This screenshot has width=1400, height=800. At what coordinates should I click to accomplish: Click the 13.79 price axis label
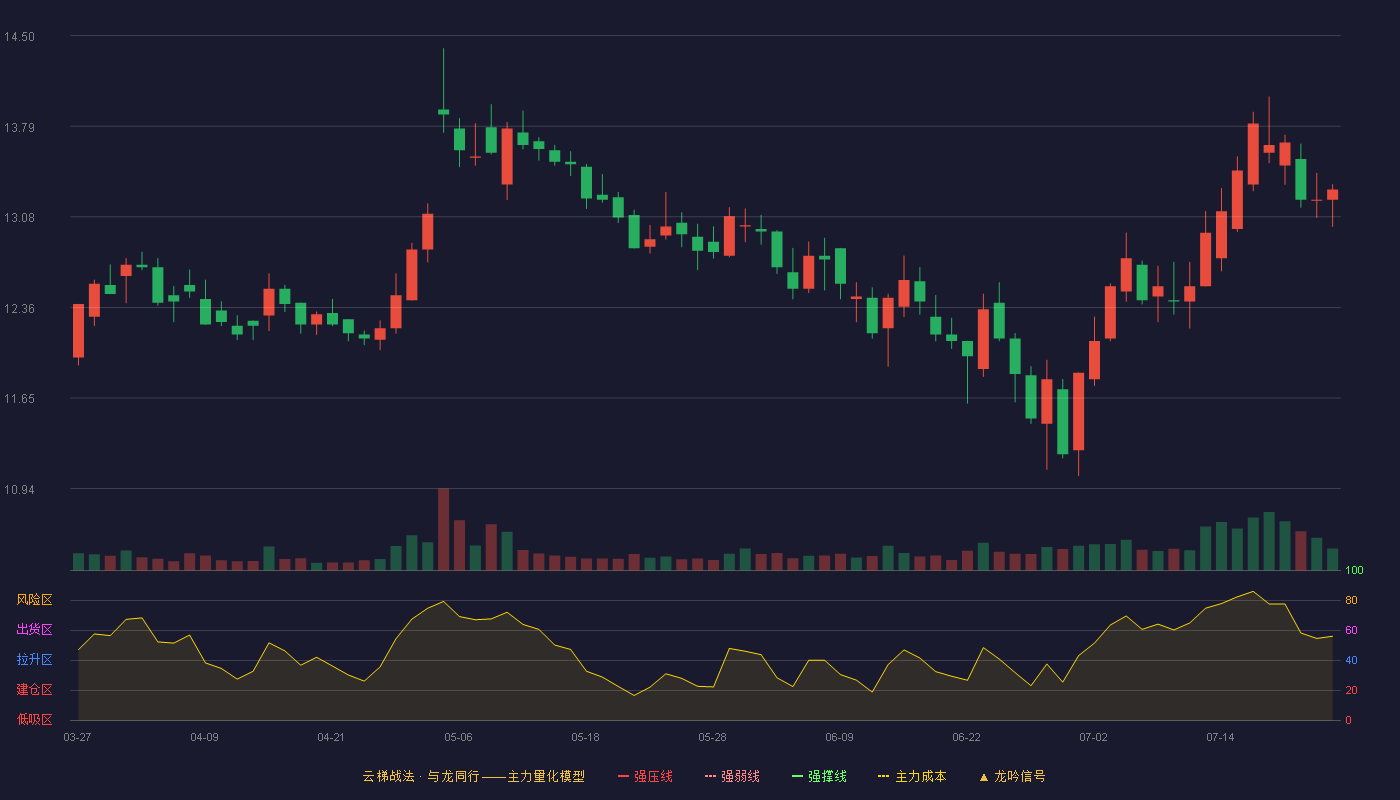coord(19,127)
